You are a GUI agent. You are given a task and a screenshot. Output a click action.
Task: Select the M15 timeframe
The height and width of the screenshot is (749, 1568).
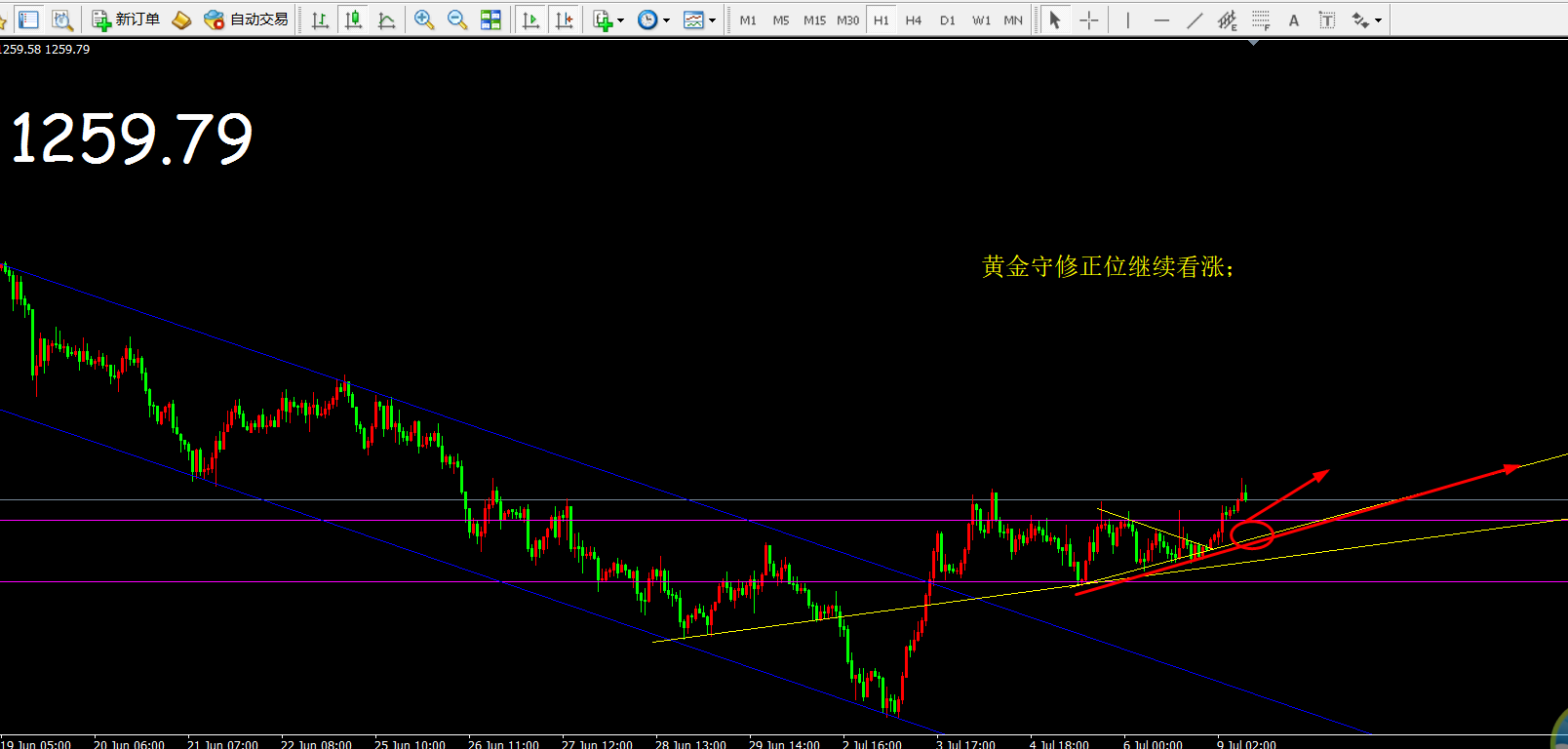814,20
